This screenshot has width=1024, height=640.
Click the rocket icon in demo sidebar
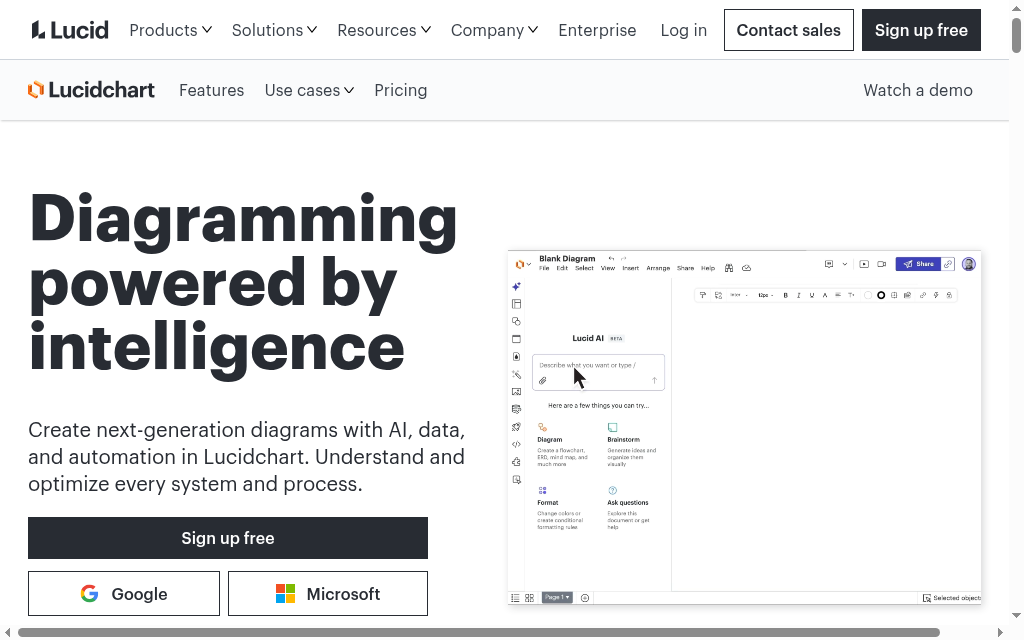(517, 426)
